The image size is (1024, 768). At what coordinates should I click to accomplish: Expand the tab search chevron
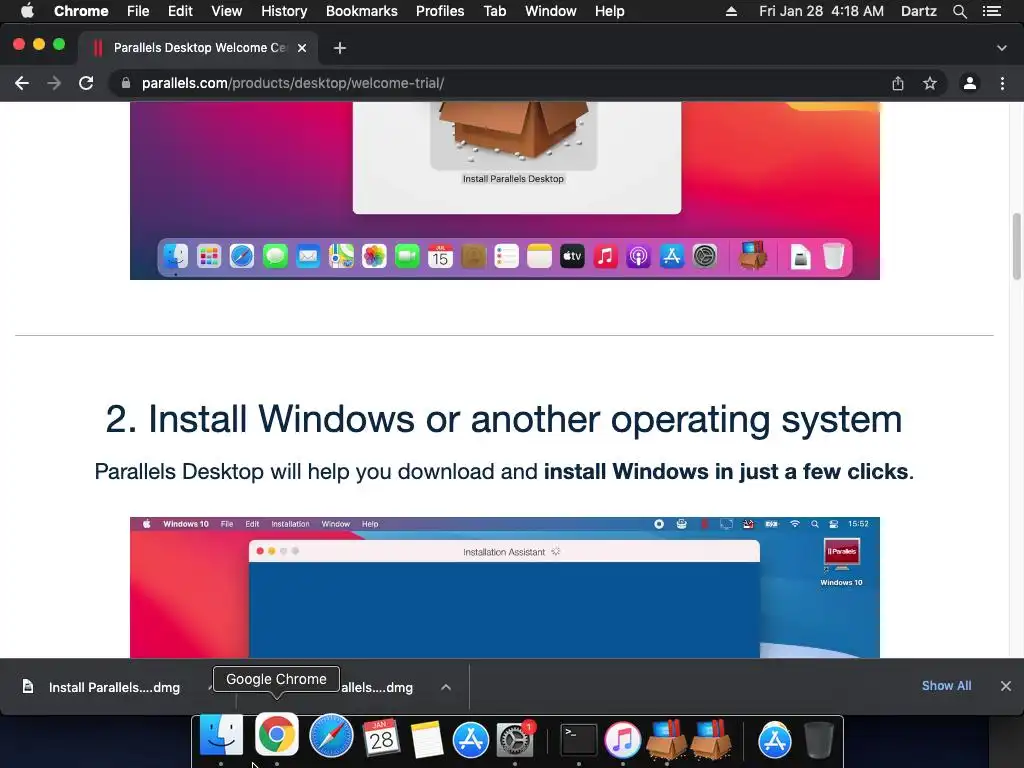pos(1002,48)
